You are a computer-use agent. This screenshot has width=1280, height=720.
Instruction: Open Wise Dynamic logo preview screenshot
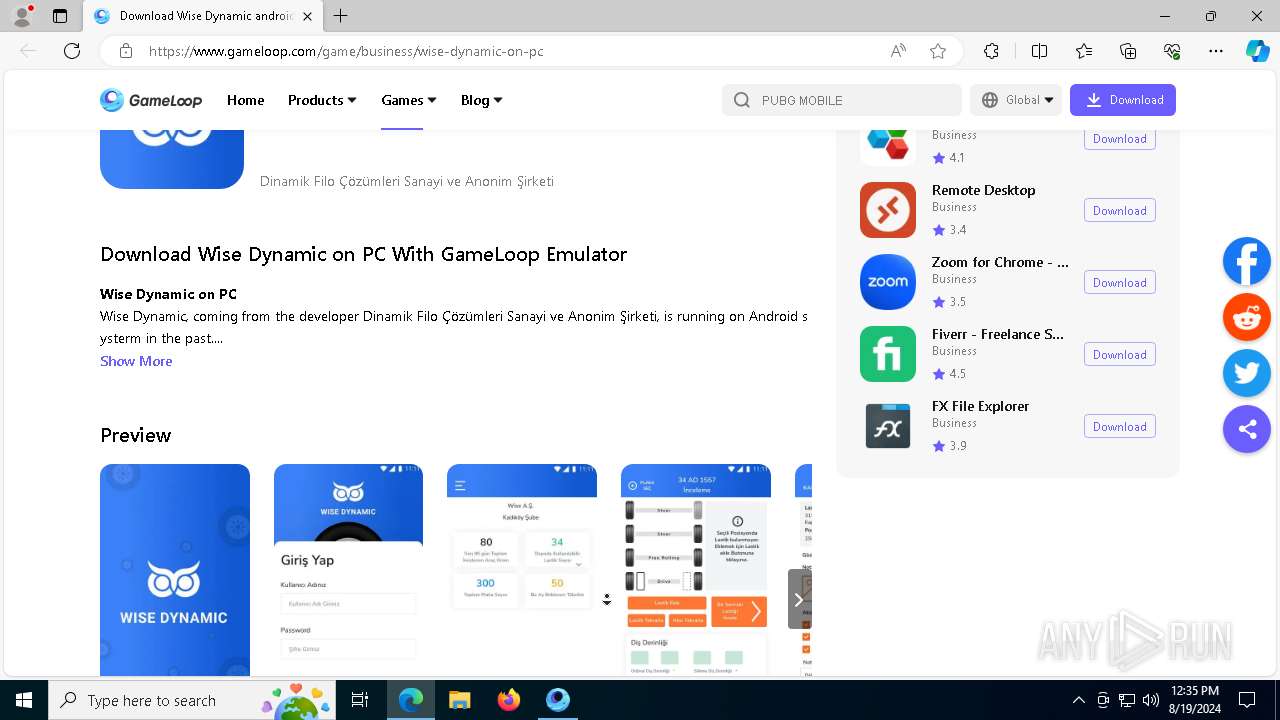click(x=175, y=570)
